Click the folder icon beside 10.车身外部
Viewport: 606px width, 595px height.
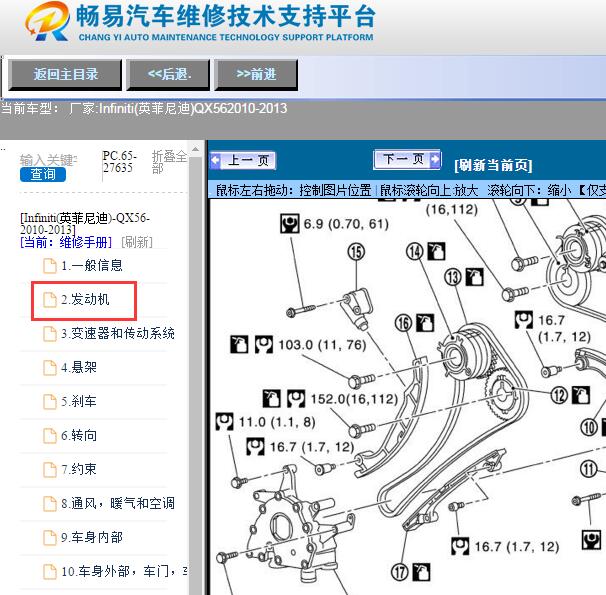(50, 571)
